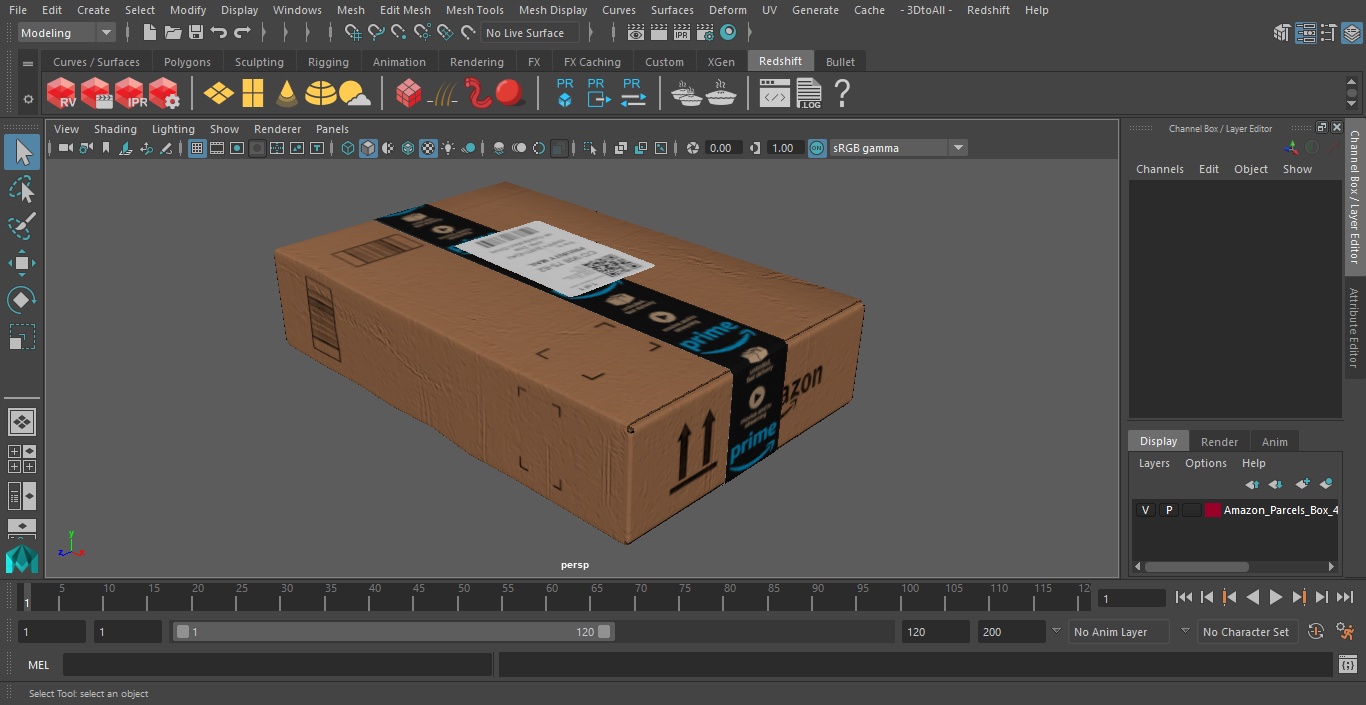
Task: Click the red layer color swatch
Action: [x=1213, y=510]
